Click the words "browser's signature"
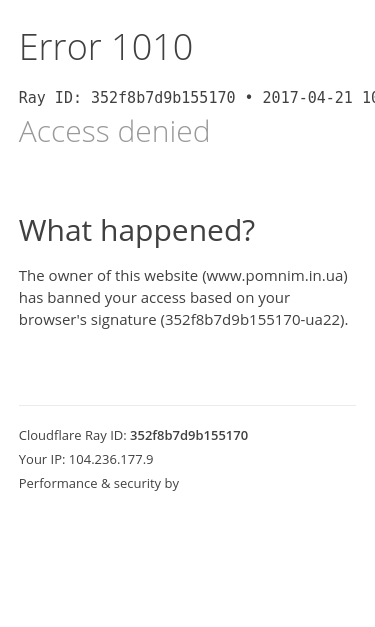375x627 pixels. (88, 320)
